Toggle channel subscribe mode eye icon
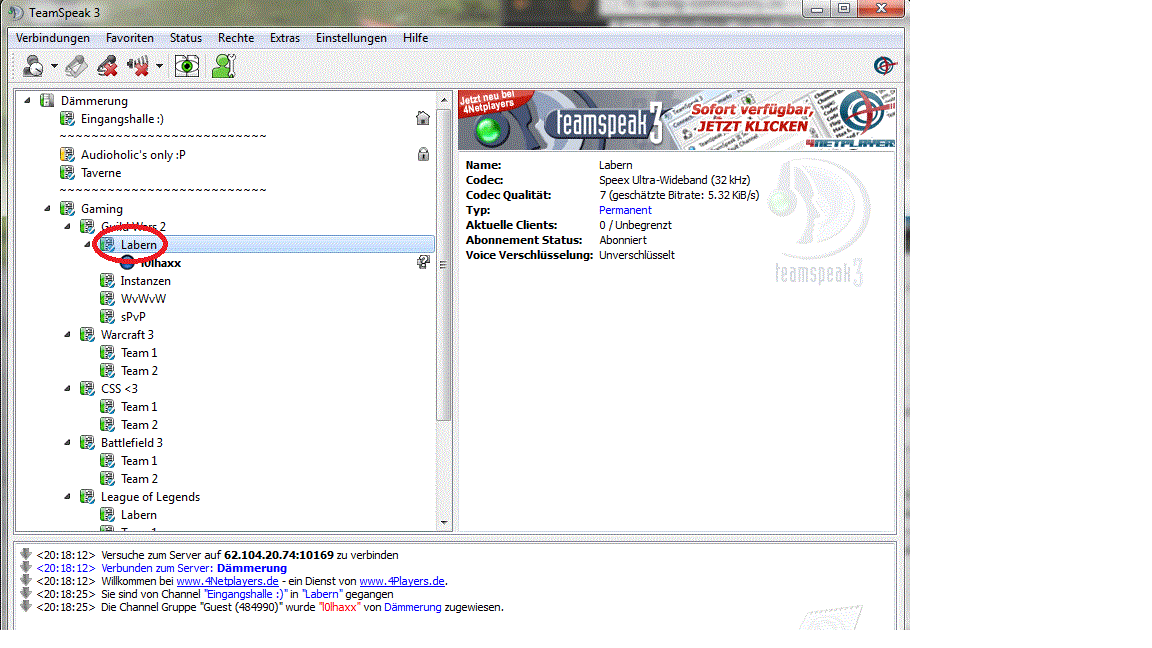1152x648 pixels. tap(186, 66)
